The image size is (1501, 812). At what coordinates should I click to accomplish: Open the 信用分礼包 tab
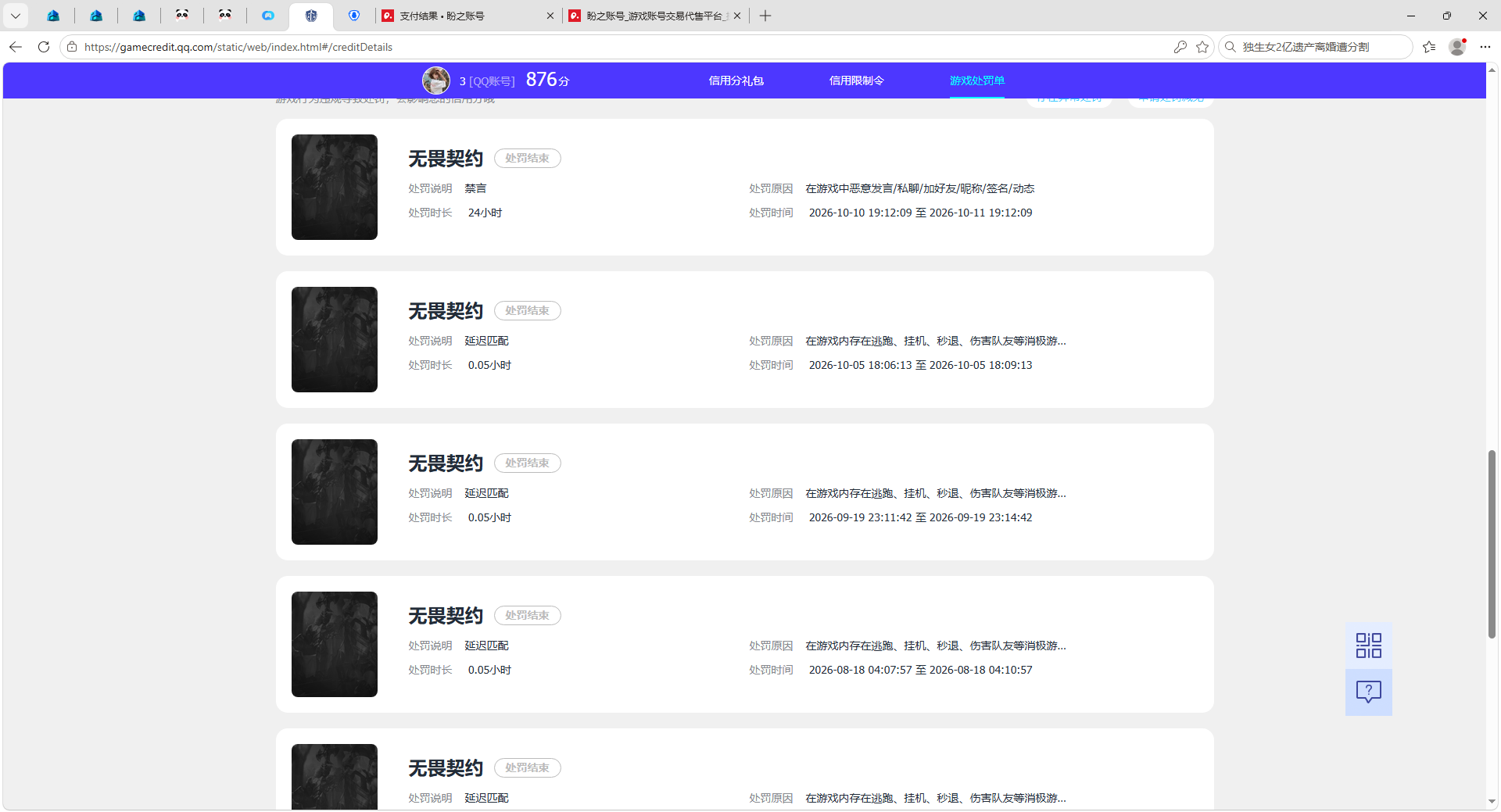point(736,80)
